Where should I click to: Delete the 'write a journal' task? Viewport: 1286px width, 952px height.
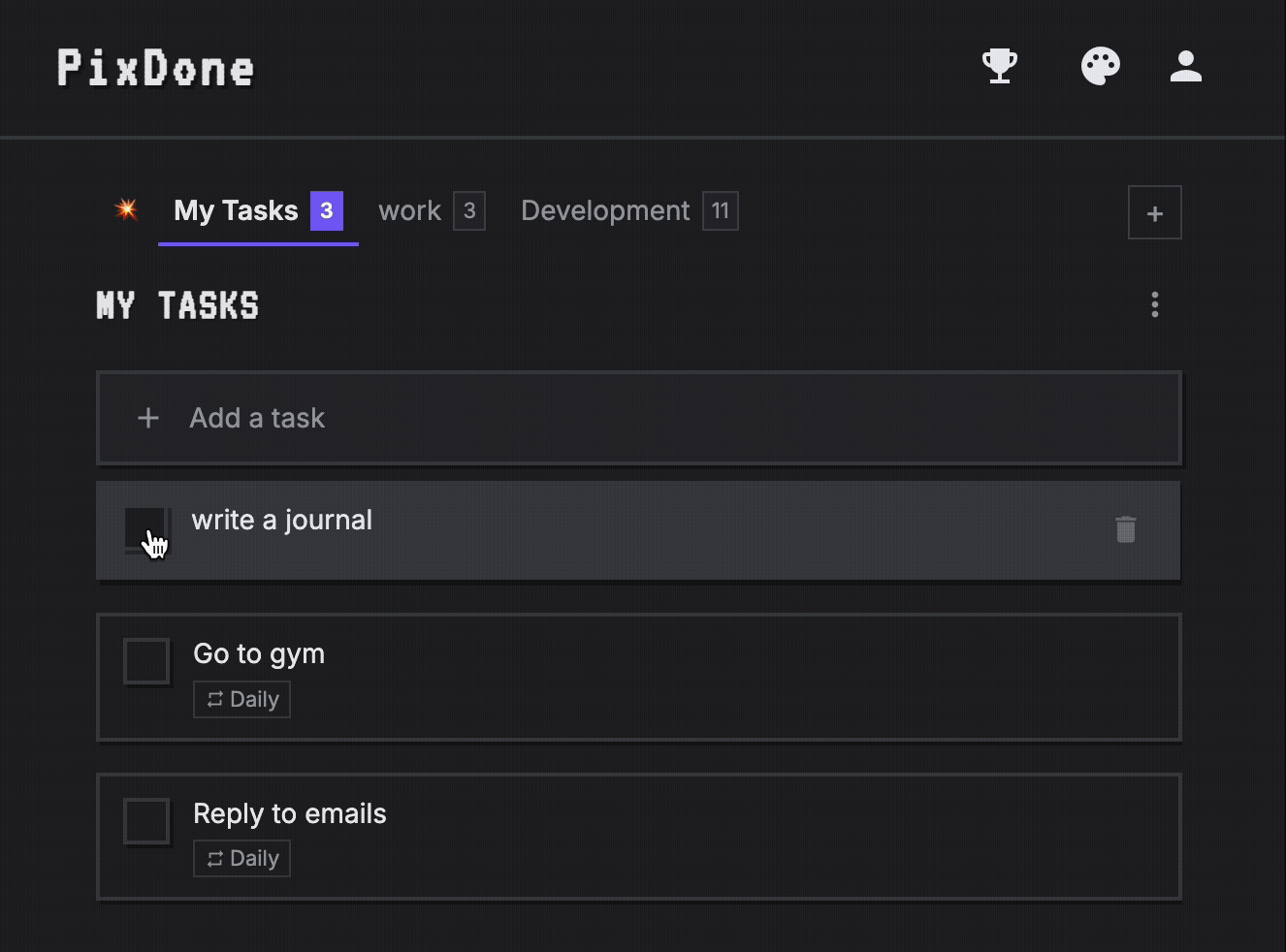click(1125, 529)
